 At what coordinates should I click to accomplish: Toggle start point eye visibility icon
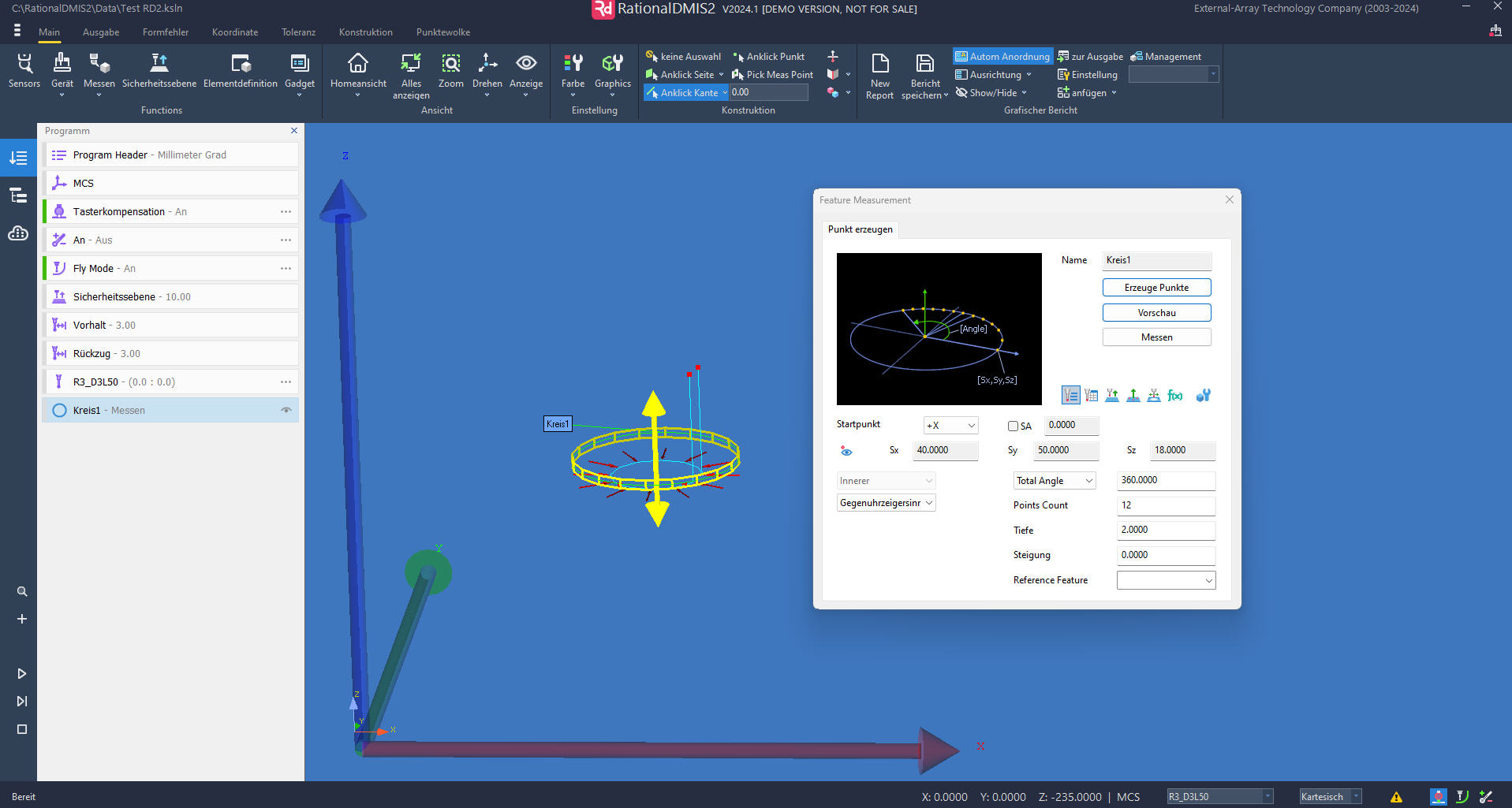(x=846, y=451)
